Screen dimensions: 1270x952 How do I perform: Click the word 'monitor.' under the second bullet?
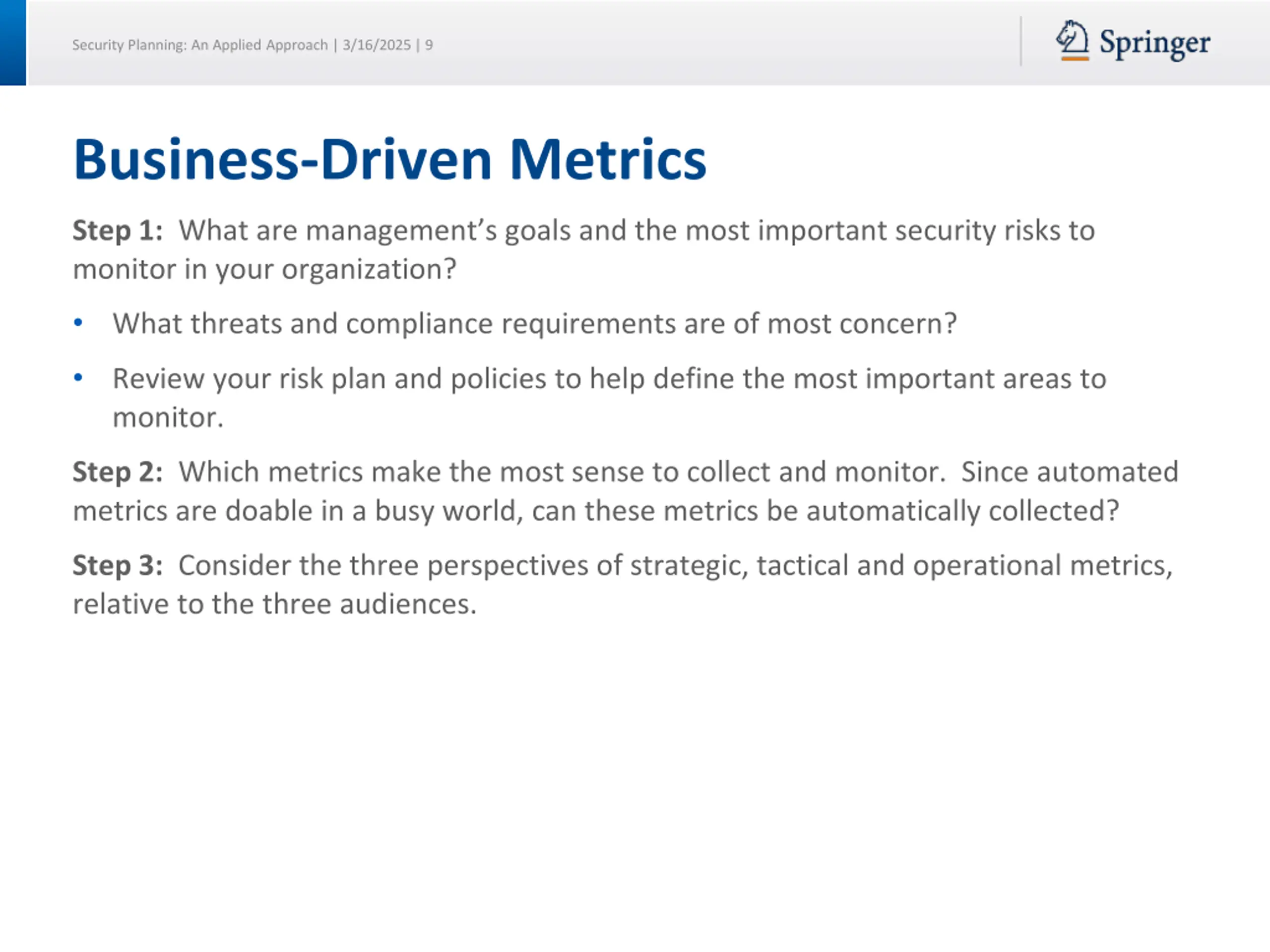(x=168, y=418)
